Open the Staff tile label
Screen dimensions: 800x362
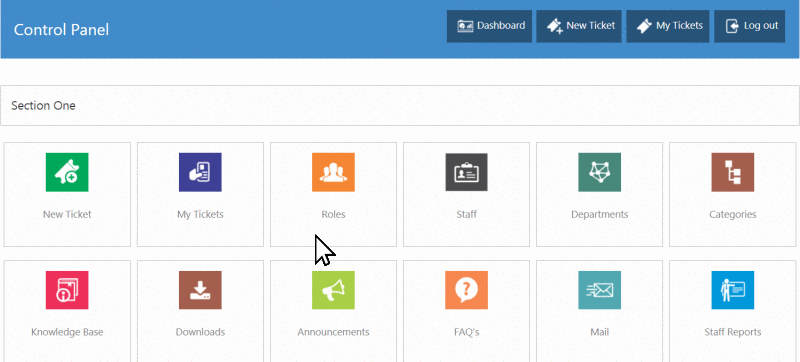[x=466, y=214]
